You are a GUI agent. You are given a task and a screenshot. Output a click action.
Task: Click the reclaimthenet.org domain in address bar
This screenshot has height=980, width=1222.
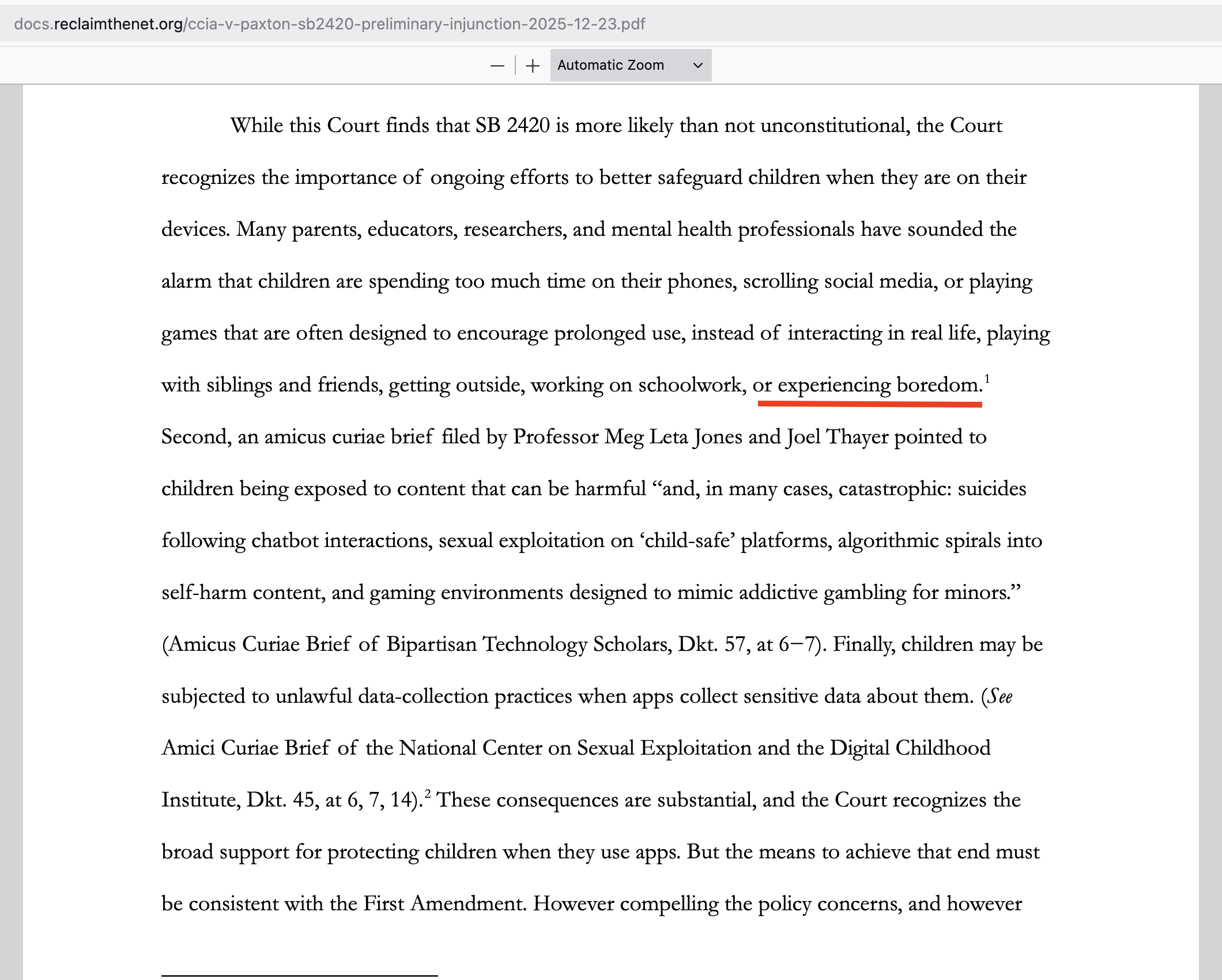[118, 24]
